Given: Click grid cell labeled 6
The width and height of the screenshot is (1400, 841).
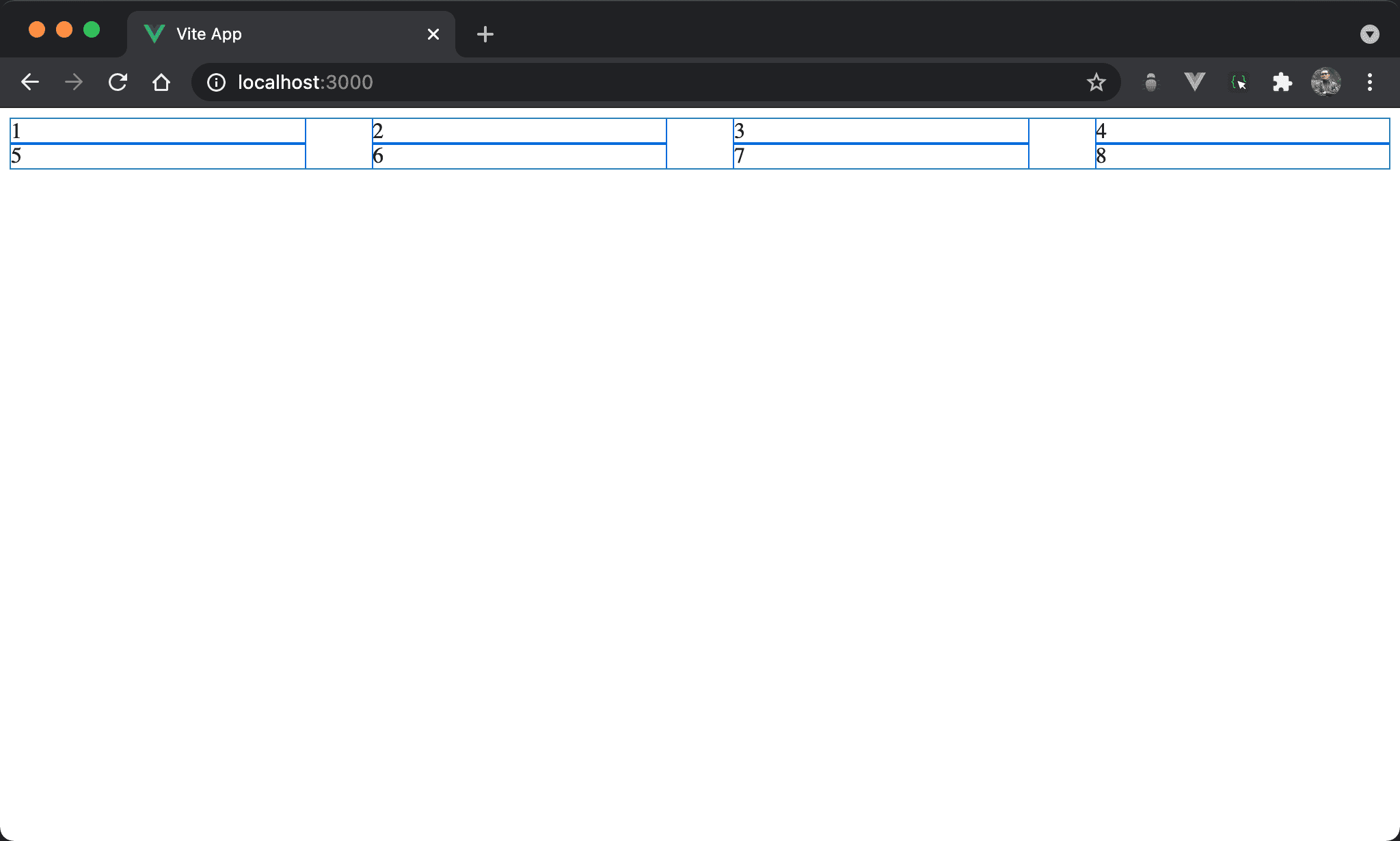Looking at the screenshot, I should point(520,157).
